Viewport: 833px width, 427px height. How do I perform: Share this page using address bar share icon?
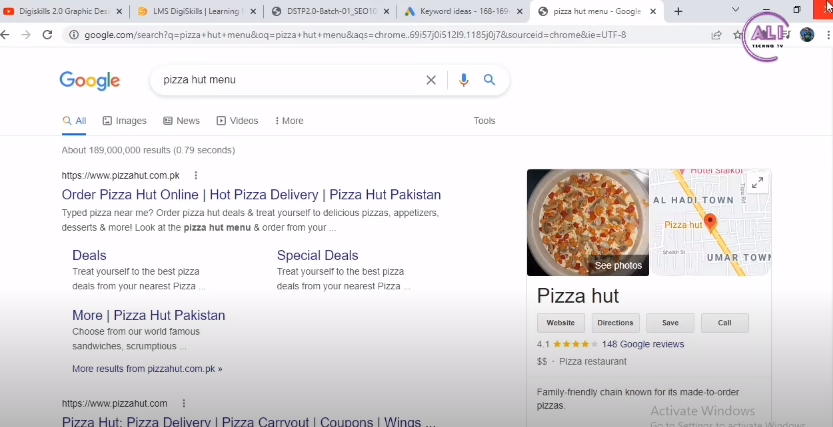pyautogui.click(x=717, y=35)
